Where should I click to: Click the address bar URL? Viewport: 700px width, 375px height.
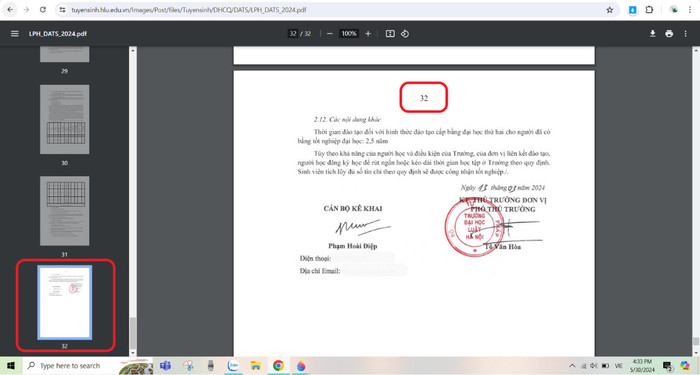pos(189,10)
